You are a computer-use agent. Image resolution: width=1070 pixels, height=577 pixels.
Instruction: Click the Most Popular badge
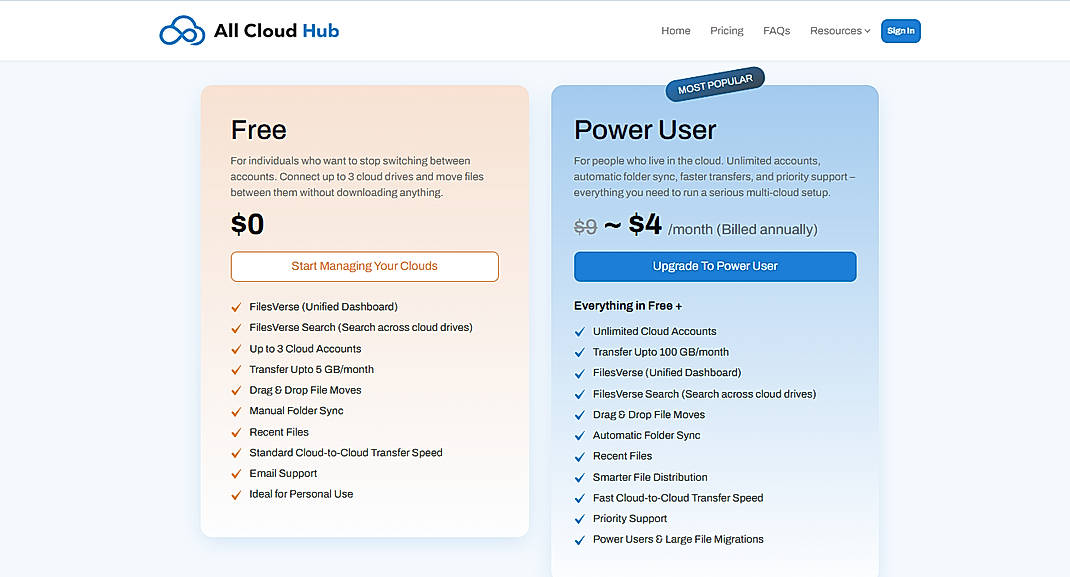coord(715,84)
